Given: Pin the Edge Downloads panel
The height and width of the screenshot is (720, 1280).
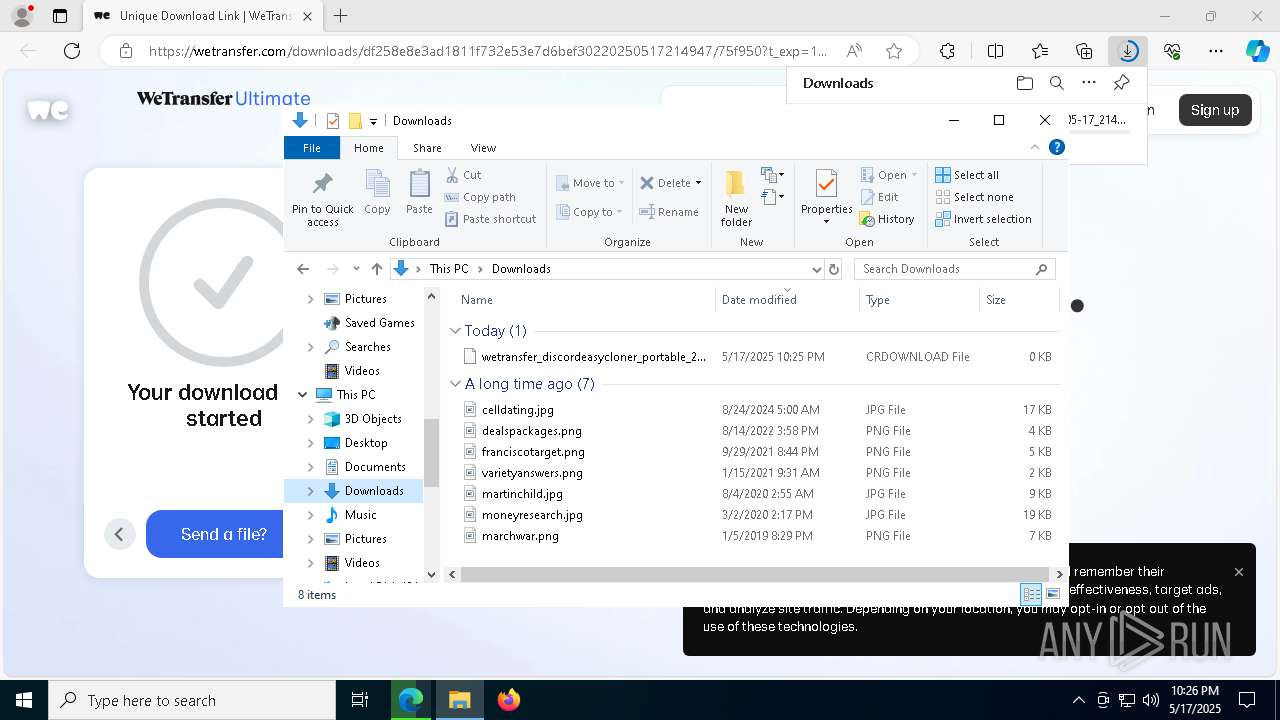Looking at the screenshot, I should 1121,83.
